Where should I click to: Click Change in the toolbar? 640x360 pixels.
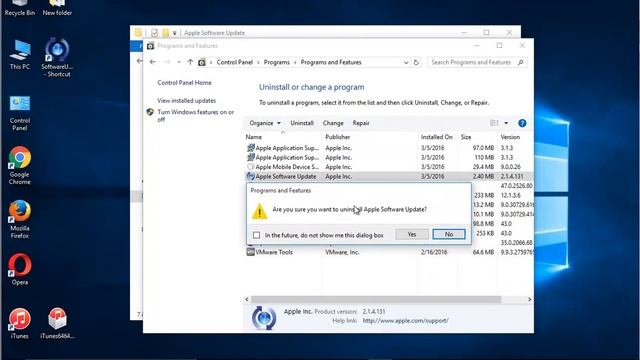(x=333, y=123)
